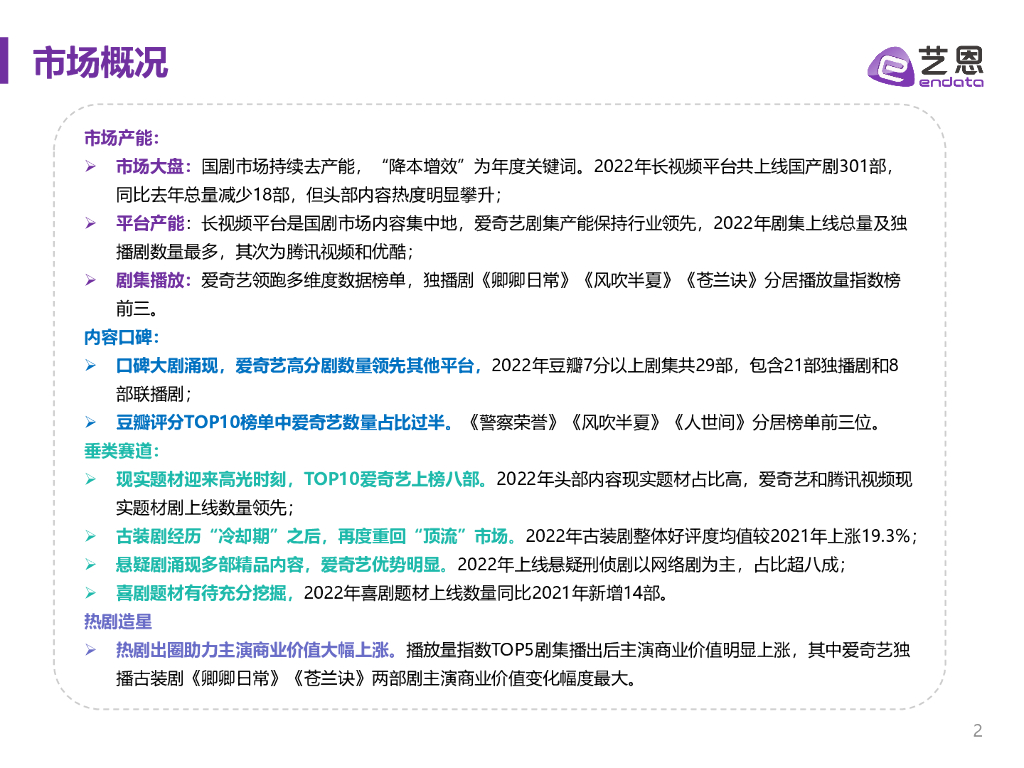Click text 两部剧主演商业价值变化幅度最大
Screen dimensions: 1024x768
pyautogui.click(x=498, y=678)
